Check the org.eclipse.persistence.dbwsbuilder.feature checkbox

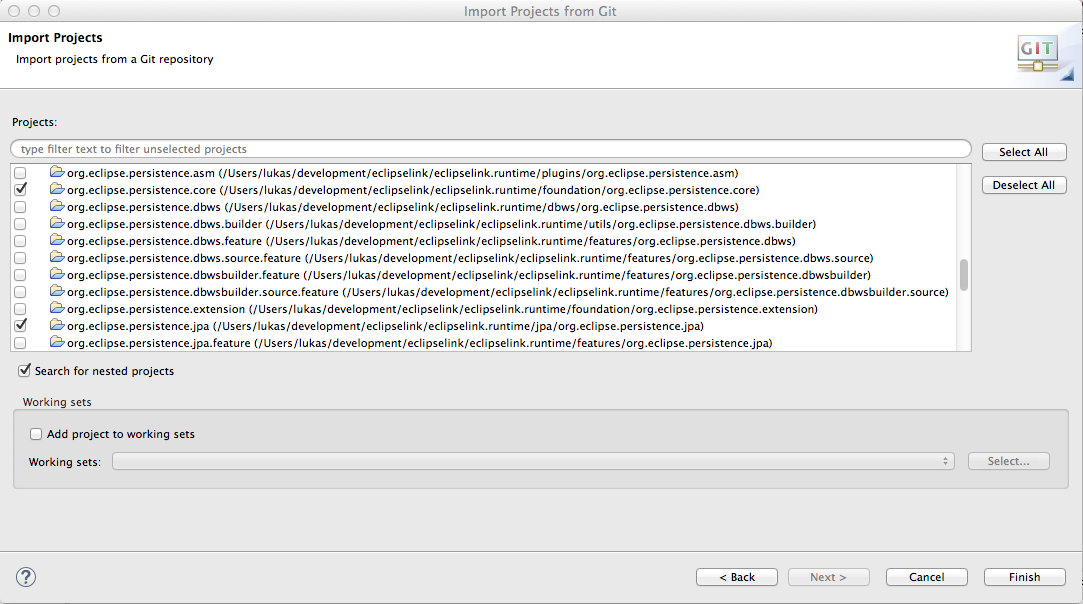pyautogui.click(x=20, y=275)
